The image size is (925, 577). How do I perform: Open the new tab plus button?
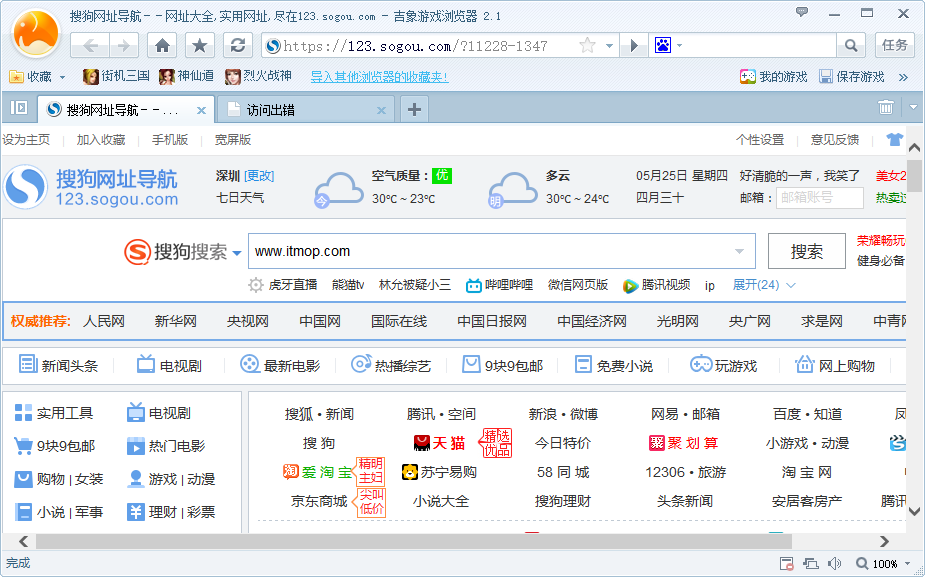point(414,109)
